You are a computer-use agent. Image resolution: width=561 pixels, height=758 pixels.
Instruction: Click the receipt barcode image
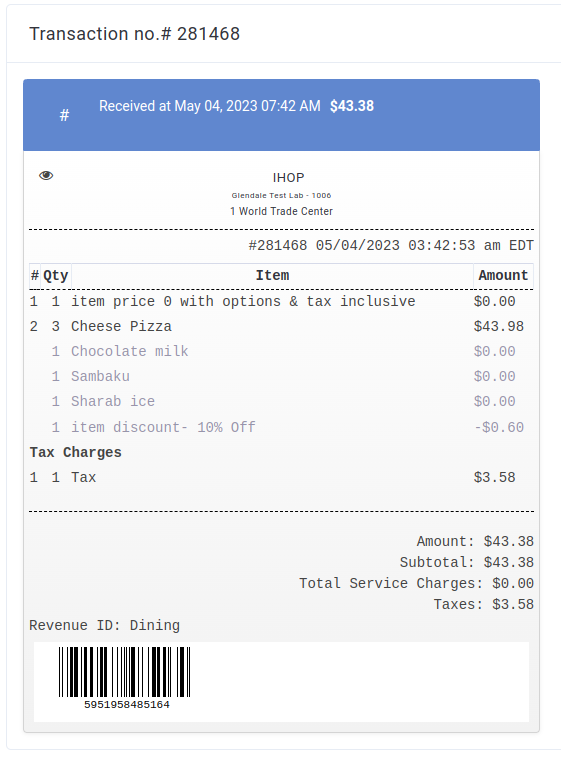(x=124, y=672)
